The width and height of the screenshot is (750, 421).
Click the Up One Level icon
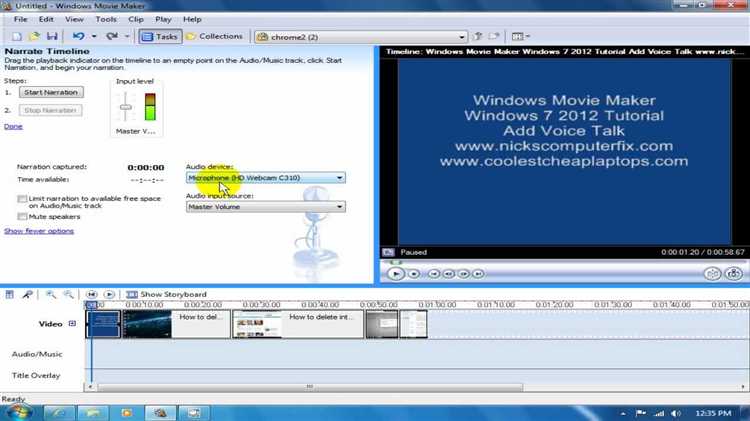(477, 36)
